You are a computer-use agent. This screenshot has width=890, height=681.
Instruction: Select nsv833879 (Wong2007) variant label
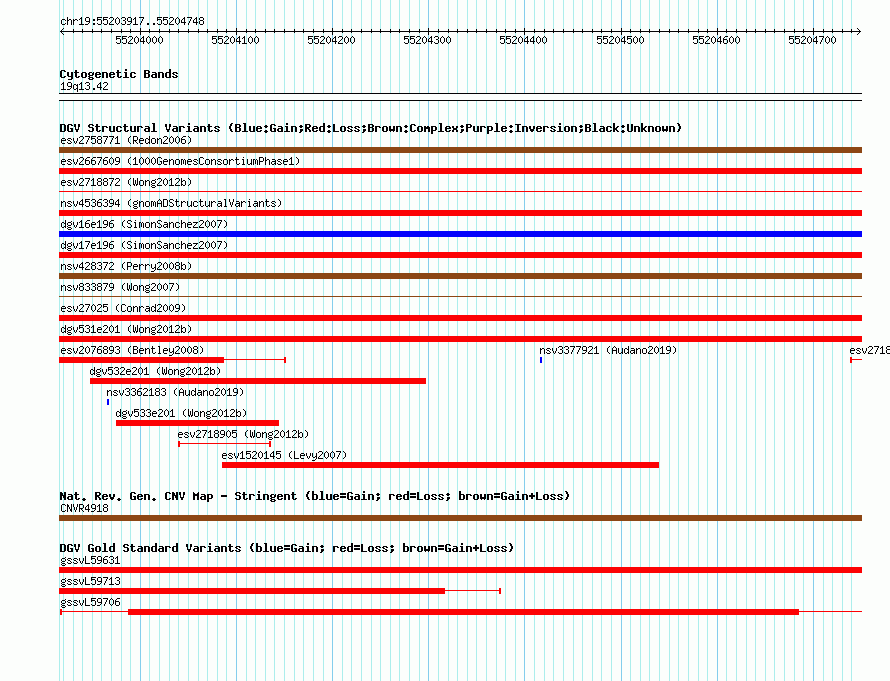coord(120,287)
